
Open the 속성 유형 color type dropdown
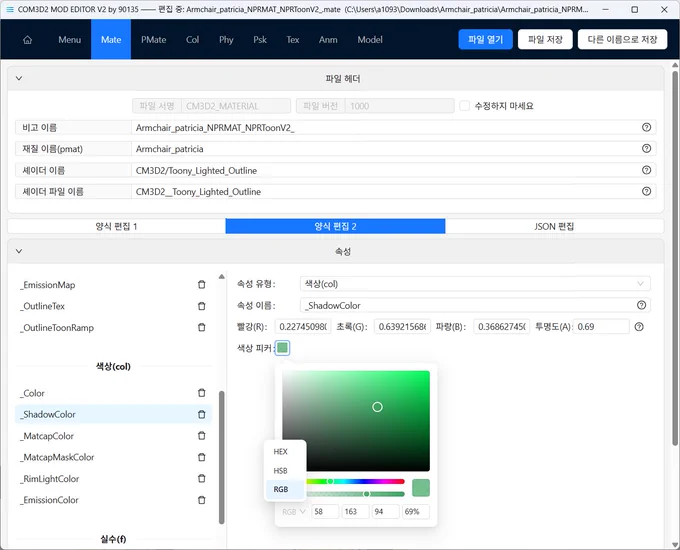[x=475, y=284]
